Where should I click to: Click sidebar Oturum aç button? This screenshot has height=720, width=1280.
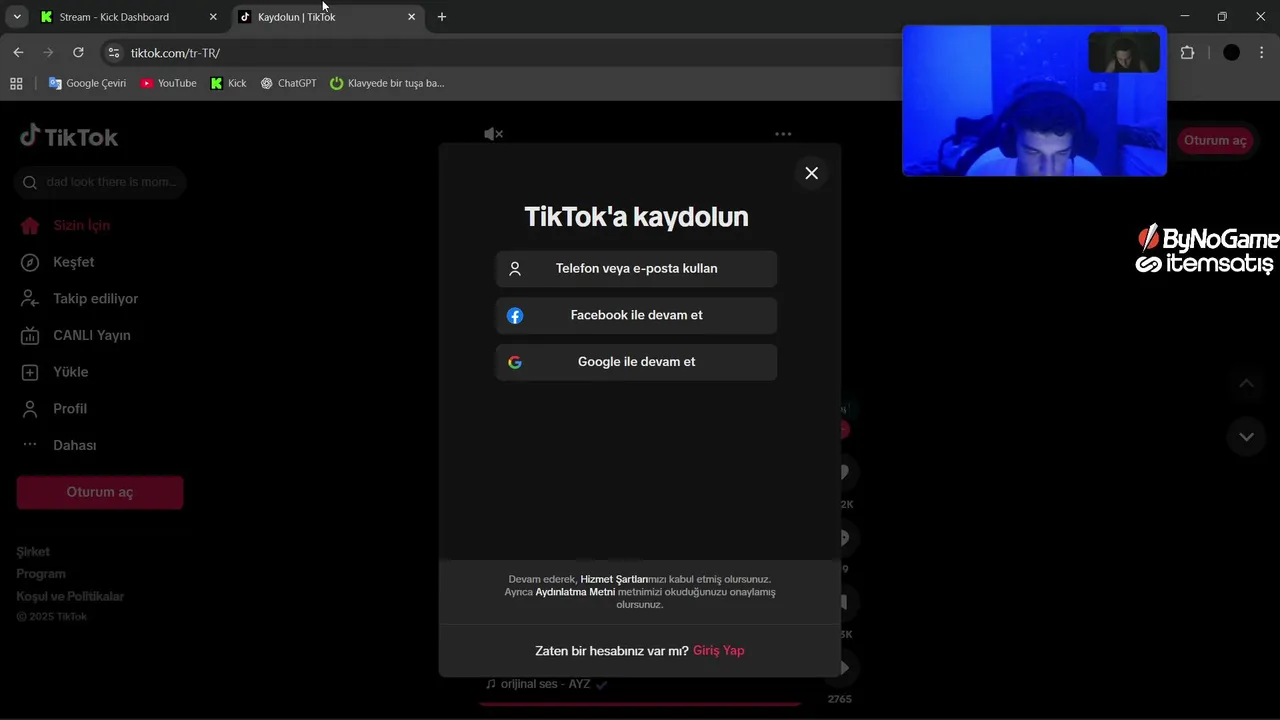tap(100, 492)
